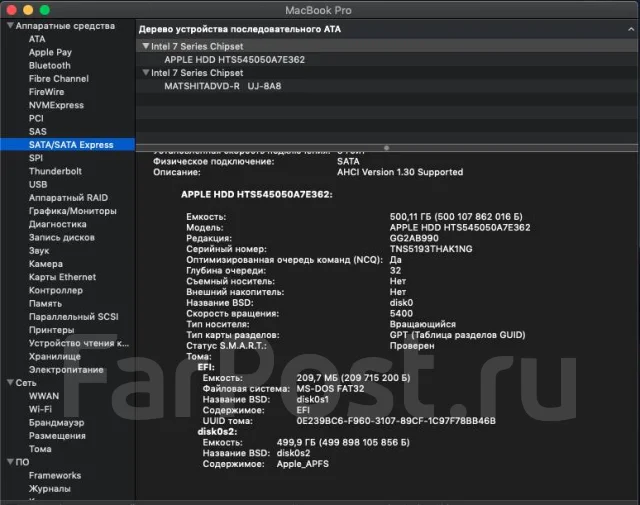Select Fibre Channel in the sidebar
Screen dimensions: 640x505
click(58, 79)
